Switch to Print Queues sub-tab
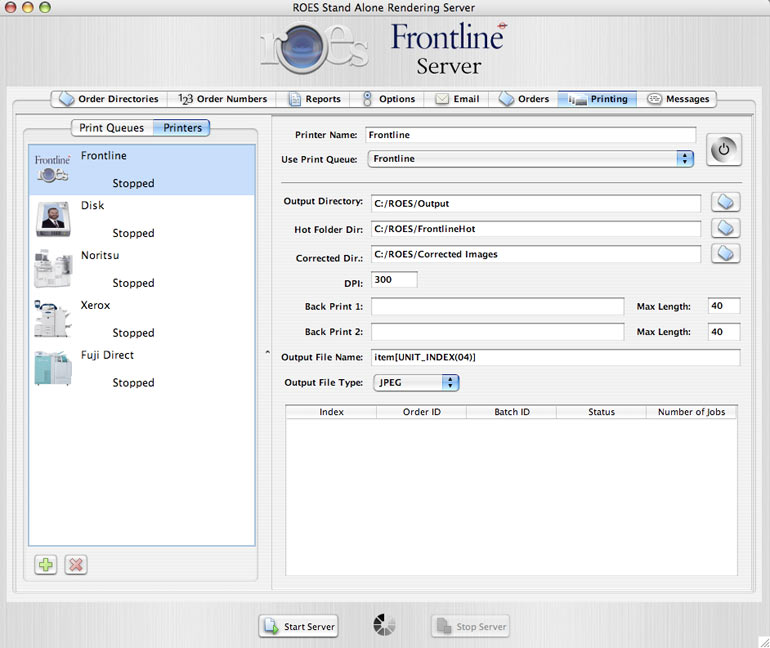The height and width of the screenshot is (648, 770). click(x=112, y=128)
